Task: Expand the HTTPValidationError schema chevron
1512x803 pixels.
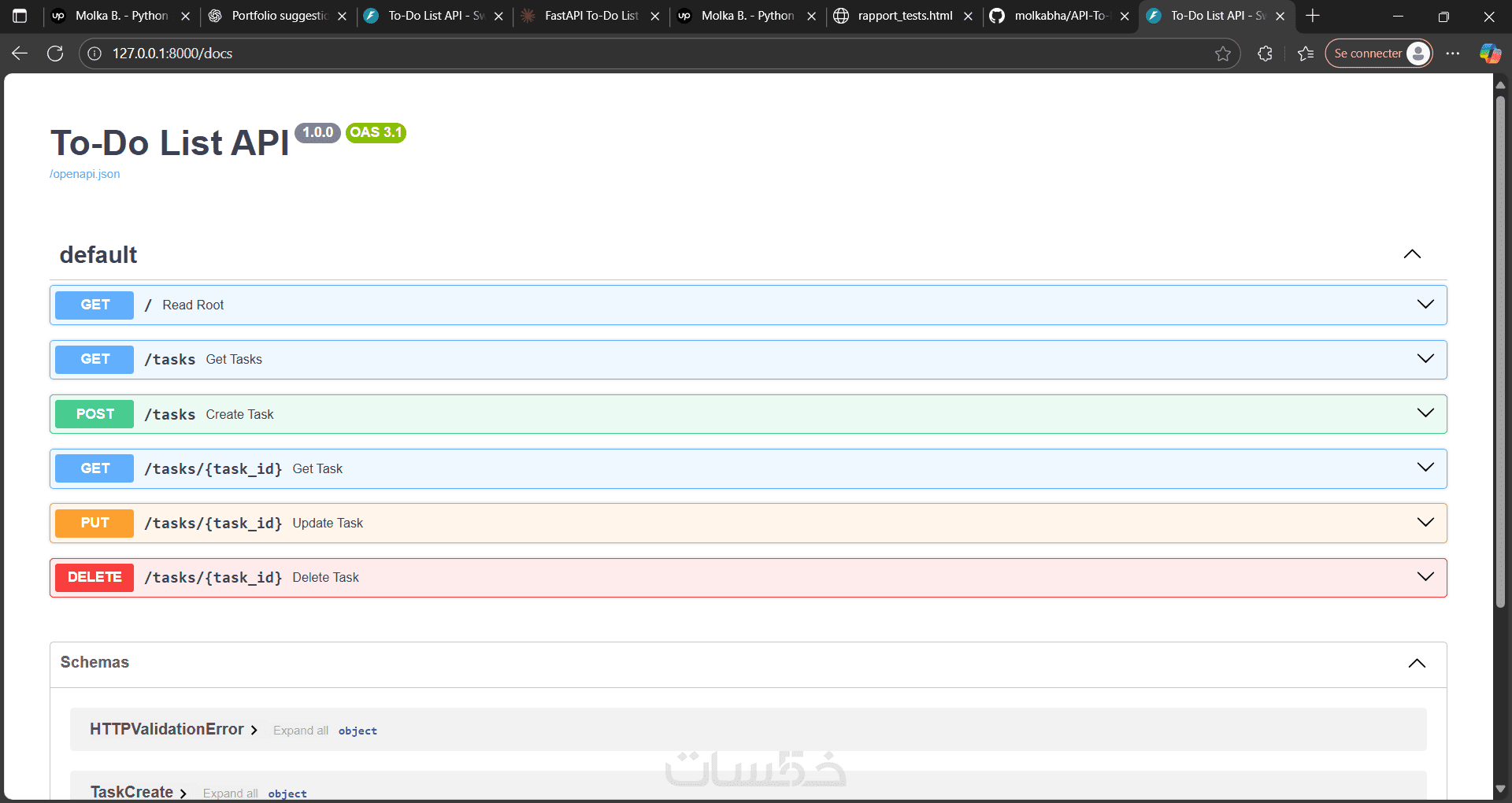Action: pos(254,731)
